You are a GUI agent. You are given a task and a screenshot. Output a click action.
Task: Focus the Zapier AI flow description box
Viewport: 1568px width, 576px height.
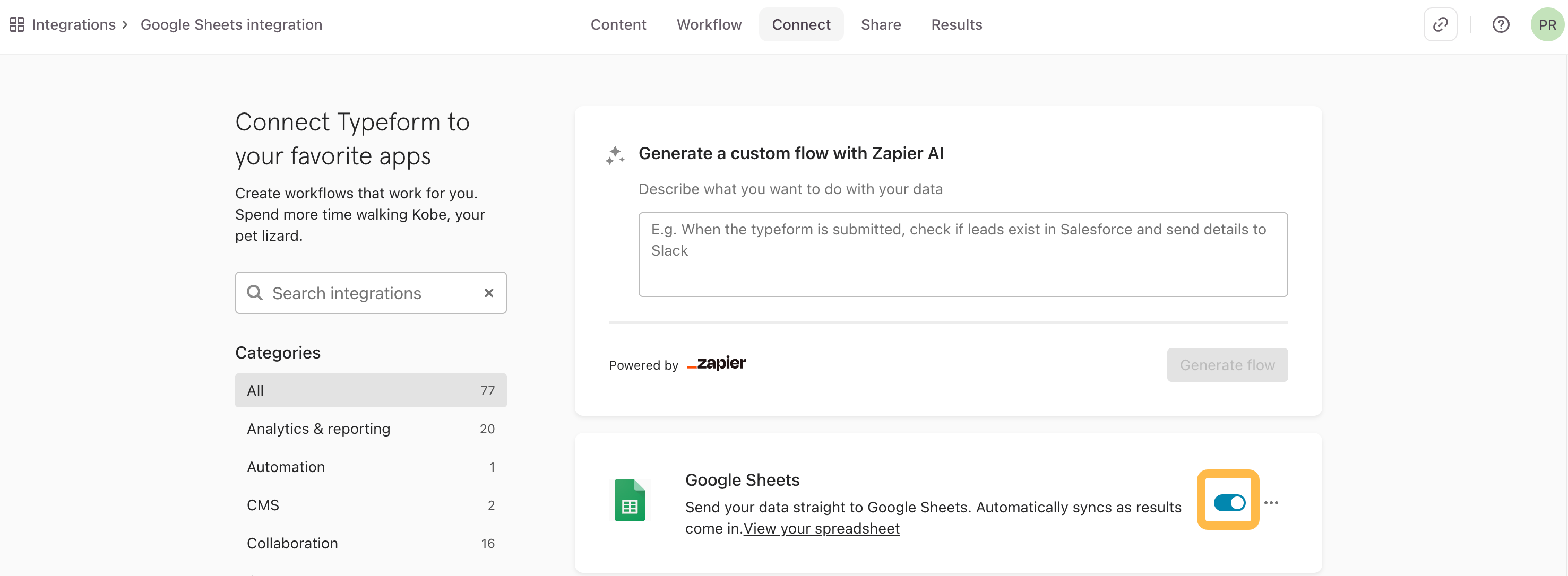pyautogui.click(x=963, y=254)
